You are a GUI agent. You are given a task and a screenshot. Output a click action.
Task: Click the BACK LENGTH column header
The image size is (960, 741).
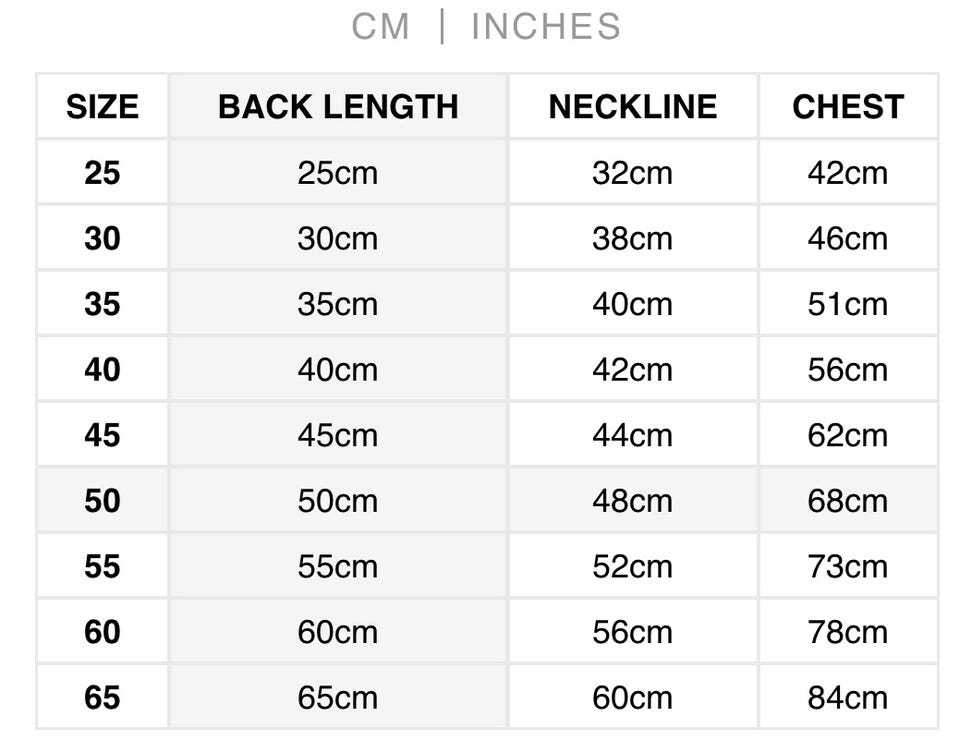(338, 107)
